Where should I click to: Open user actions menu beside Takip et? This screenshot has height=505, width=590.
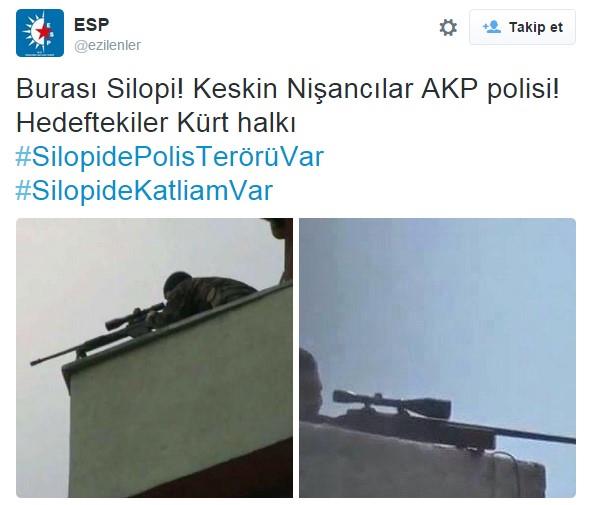448,27
